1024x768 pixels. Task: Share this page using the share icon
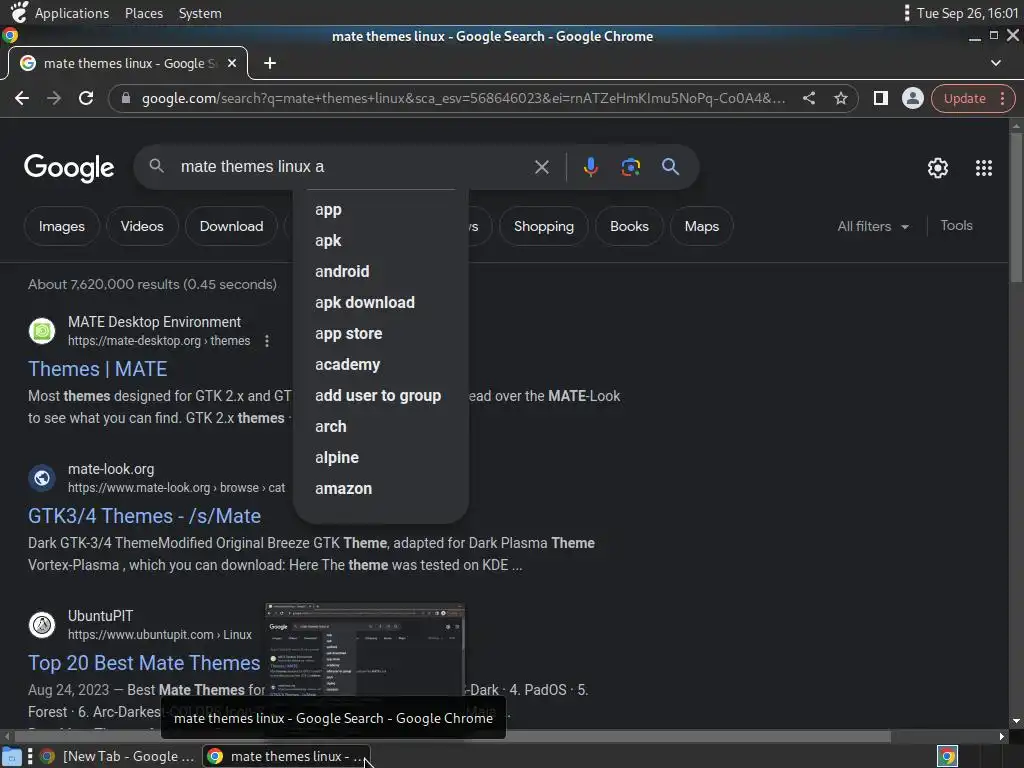tap(808, 98)
